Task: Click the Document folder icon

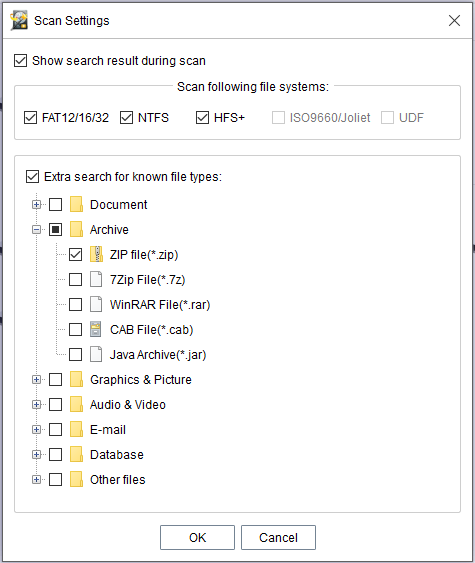Action: point(76,204)
